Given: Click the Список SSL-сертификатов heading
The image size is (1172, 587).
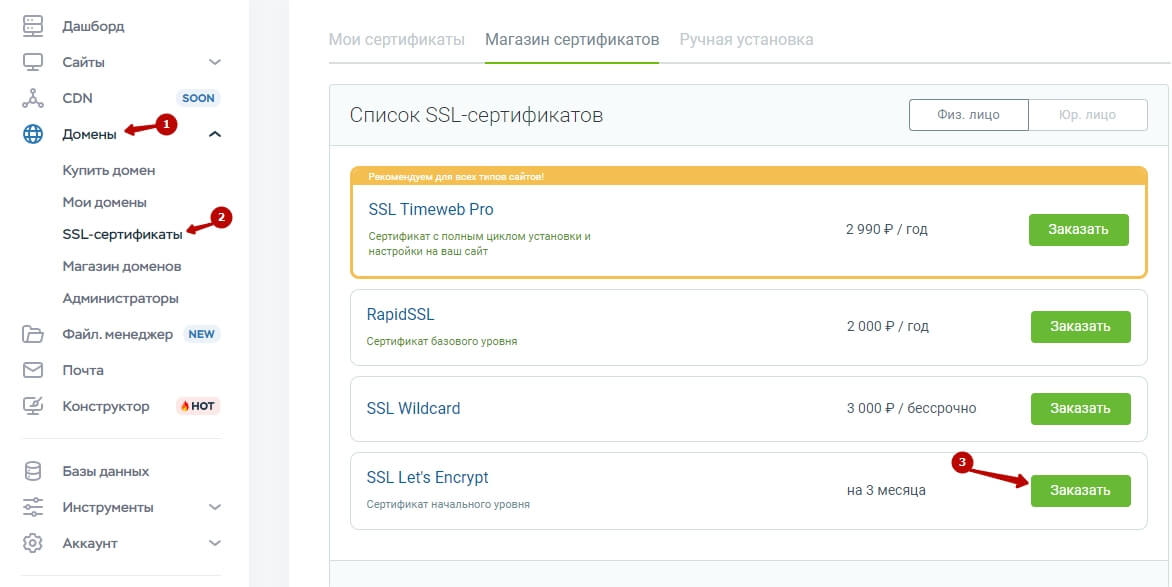Looking at the screenshot, I should point(476,116).
